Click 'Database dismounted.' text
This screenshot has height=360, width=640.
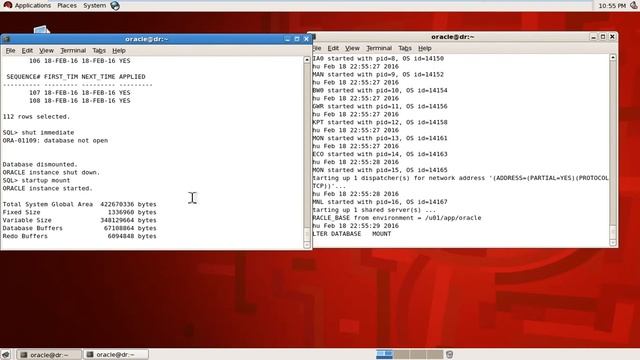point(40,164)
